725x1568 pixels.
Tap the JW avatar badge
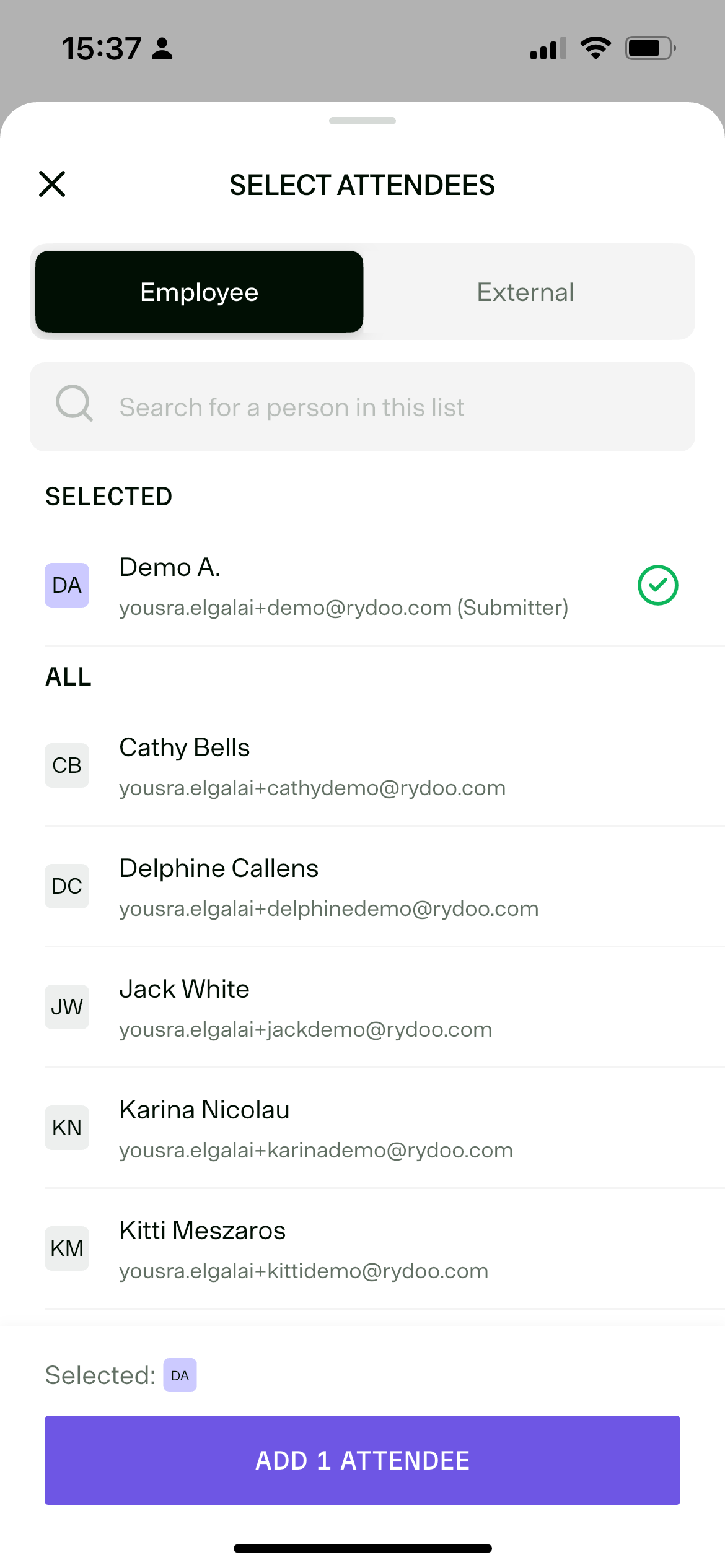pos(67,1007)
